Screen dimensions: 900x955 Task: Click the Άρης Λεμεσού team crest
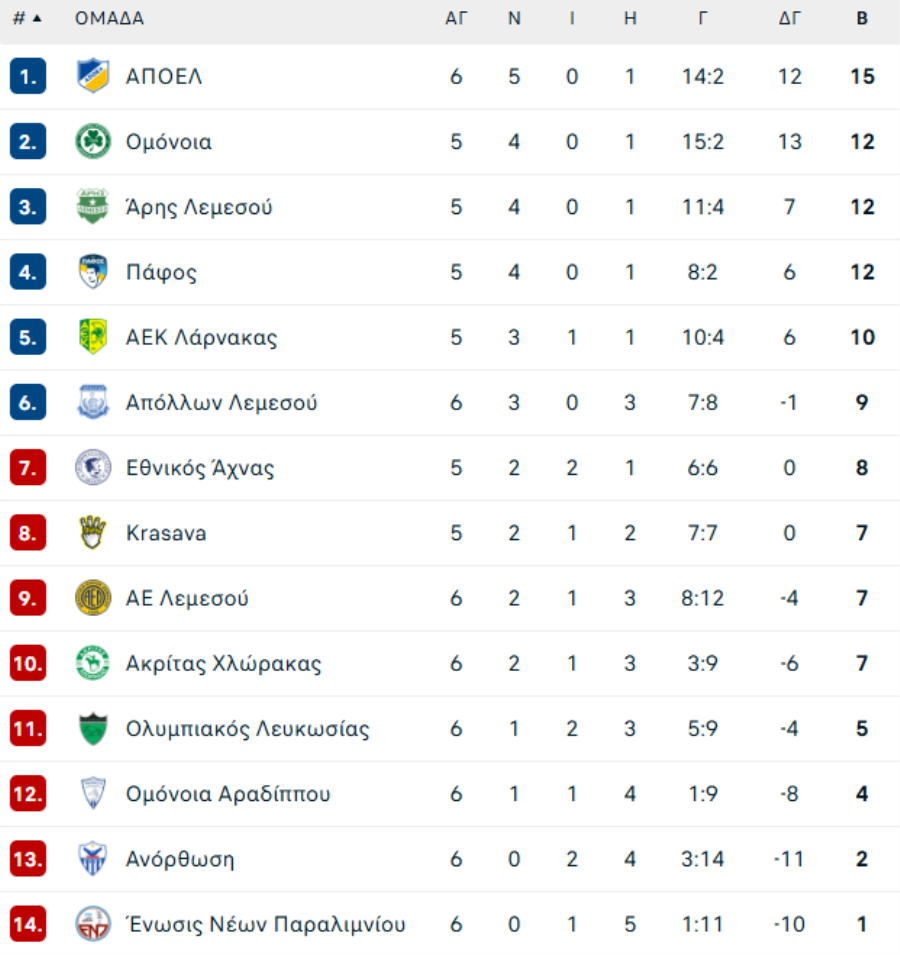[x=93, y=207]
